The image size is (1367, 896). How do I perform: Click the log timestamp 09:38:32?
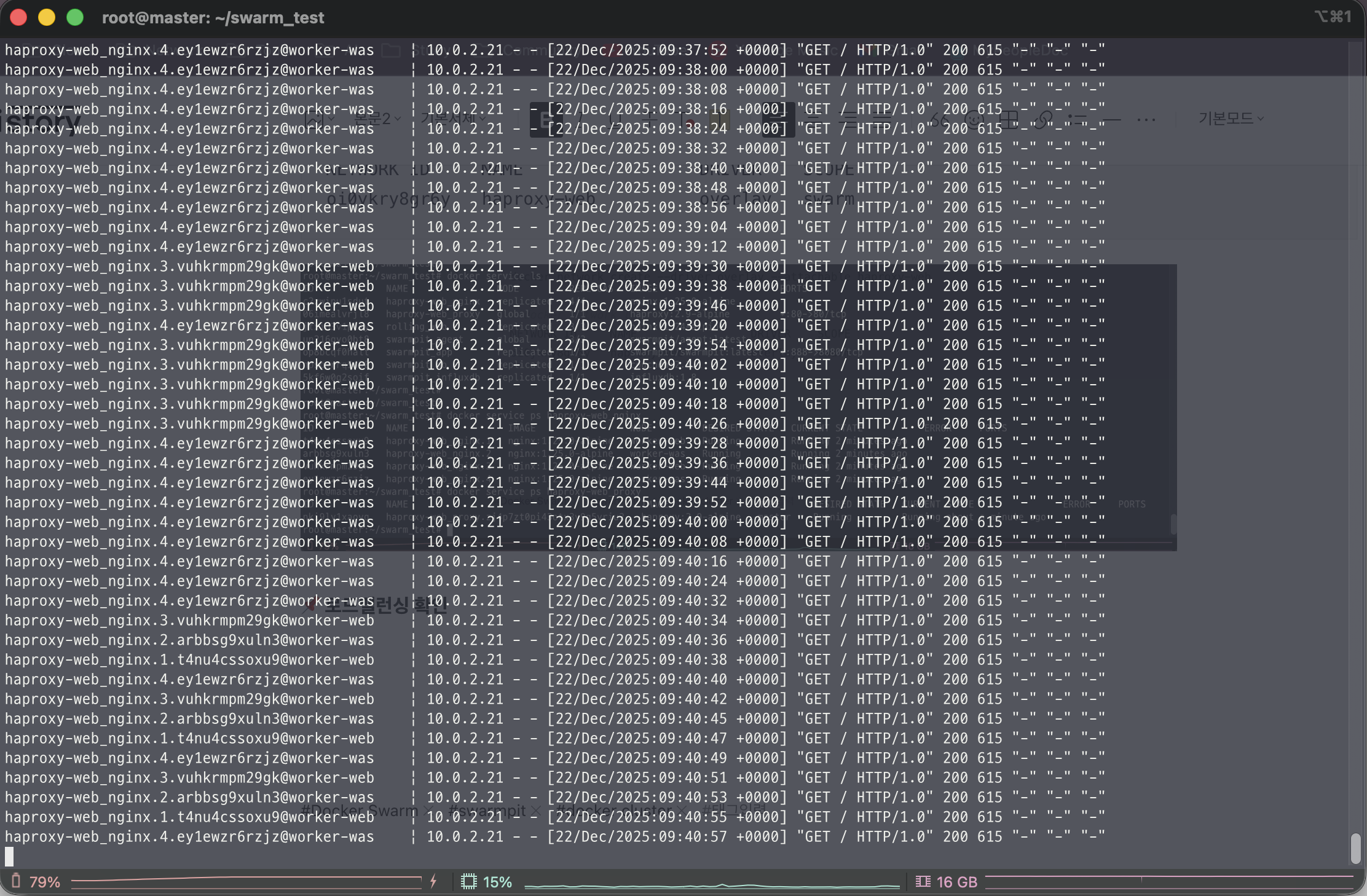[693, 148]
